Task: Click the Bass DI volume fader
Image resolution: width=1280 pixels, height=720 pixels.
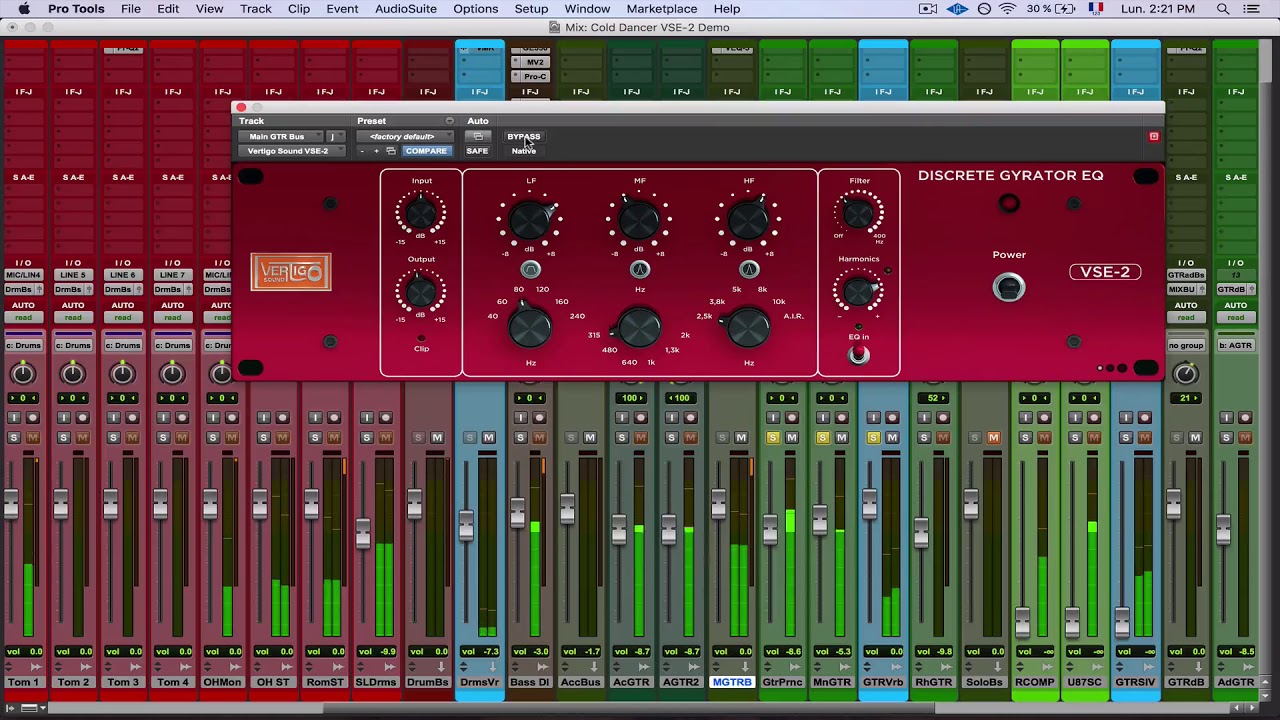Action: coord(517,514)
